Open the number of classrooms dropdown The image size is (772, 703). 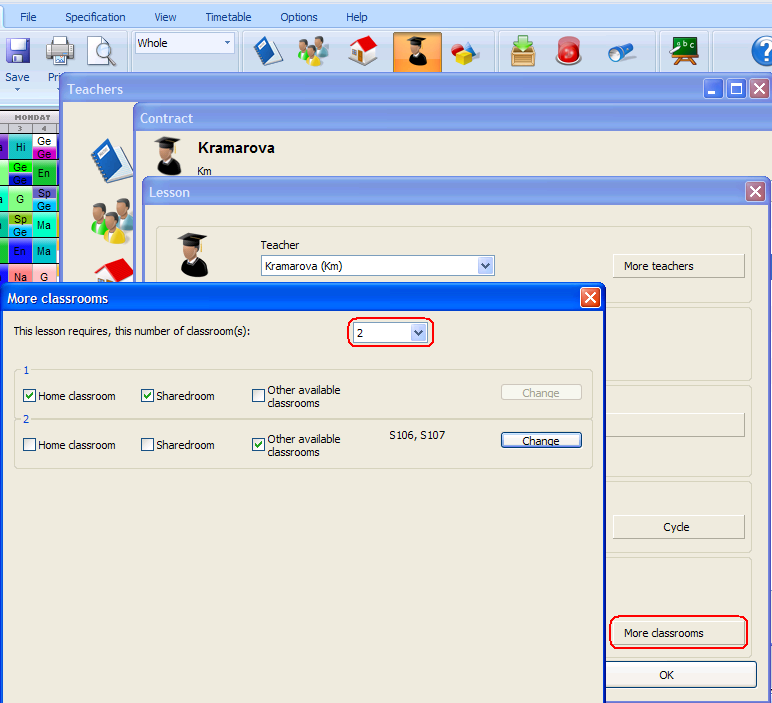tap(419, 333)
